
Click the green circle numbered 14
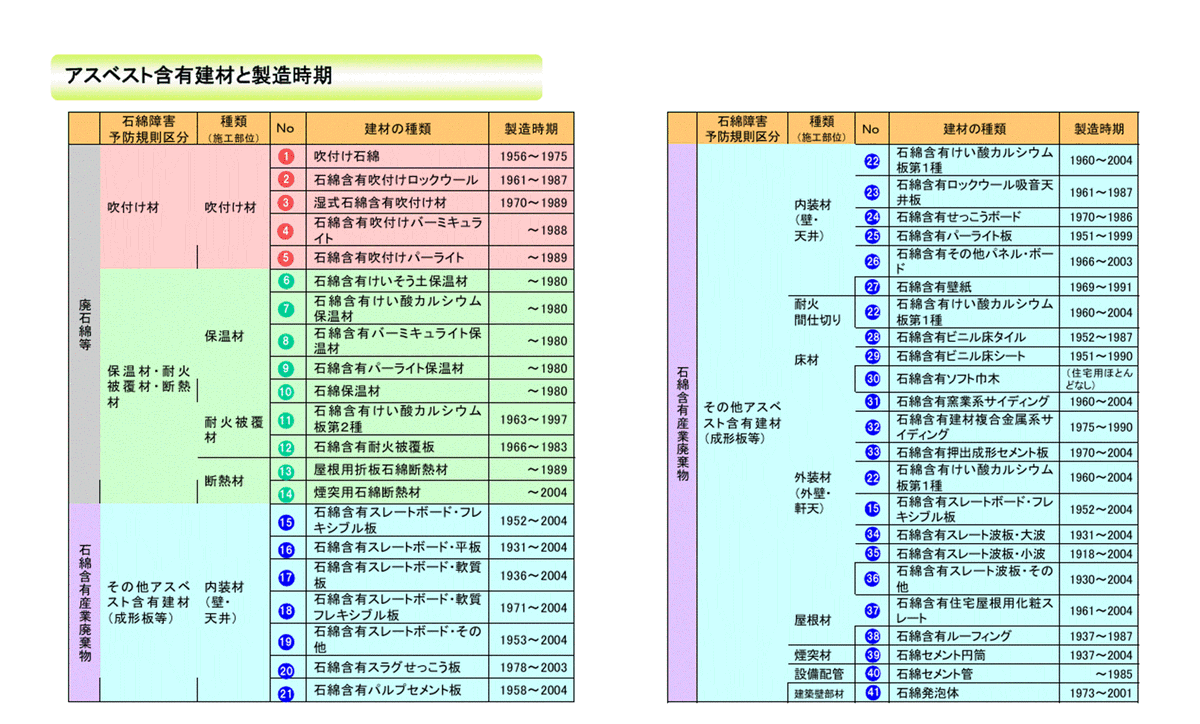(285, 493)
